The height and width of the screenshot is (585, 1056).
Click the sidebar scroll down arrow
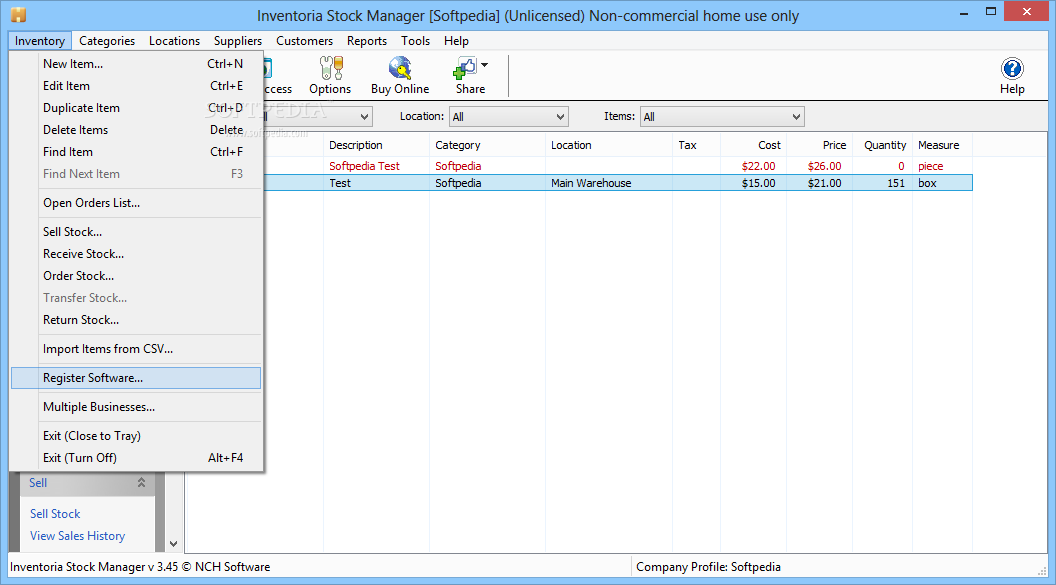[x=173, y=543]
